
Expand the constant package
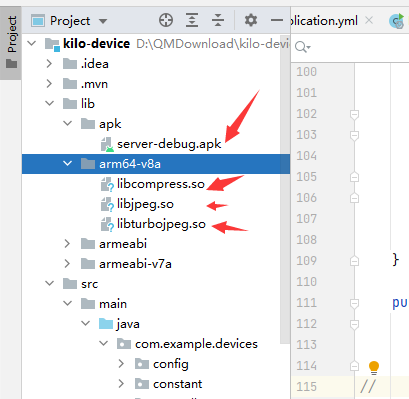tap(121, 384)
